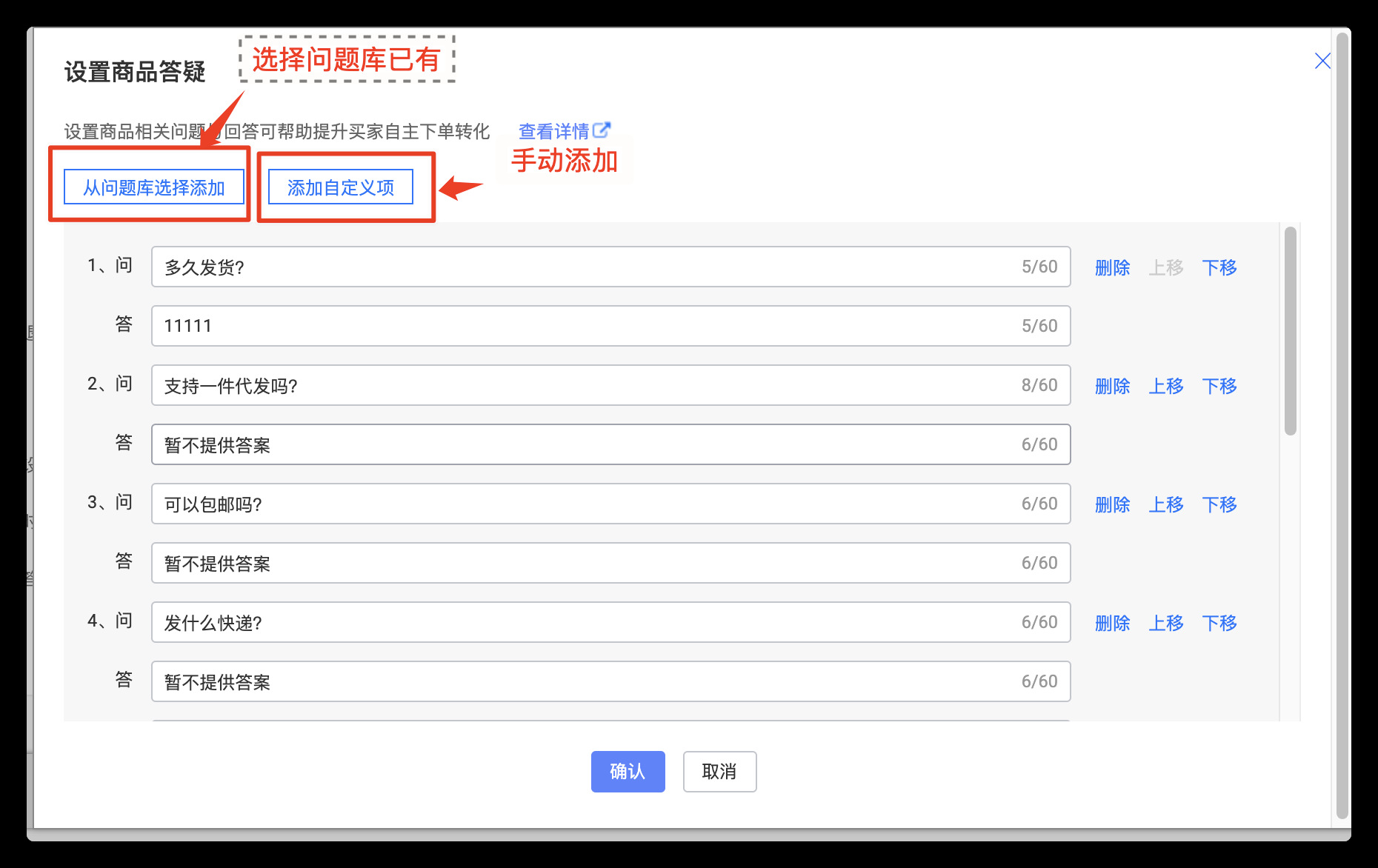1378x868 pixels.
Task: Click the 从问题库选择添加 button
Action: point(154,187)
